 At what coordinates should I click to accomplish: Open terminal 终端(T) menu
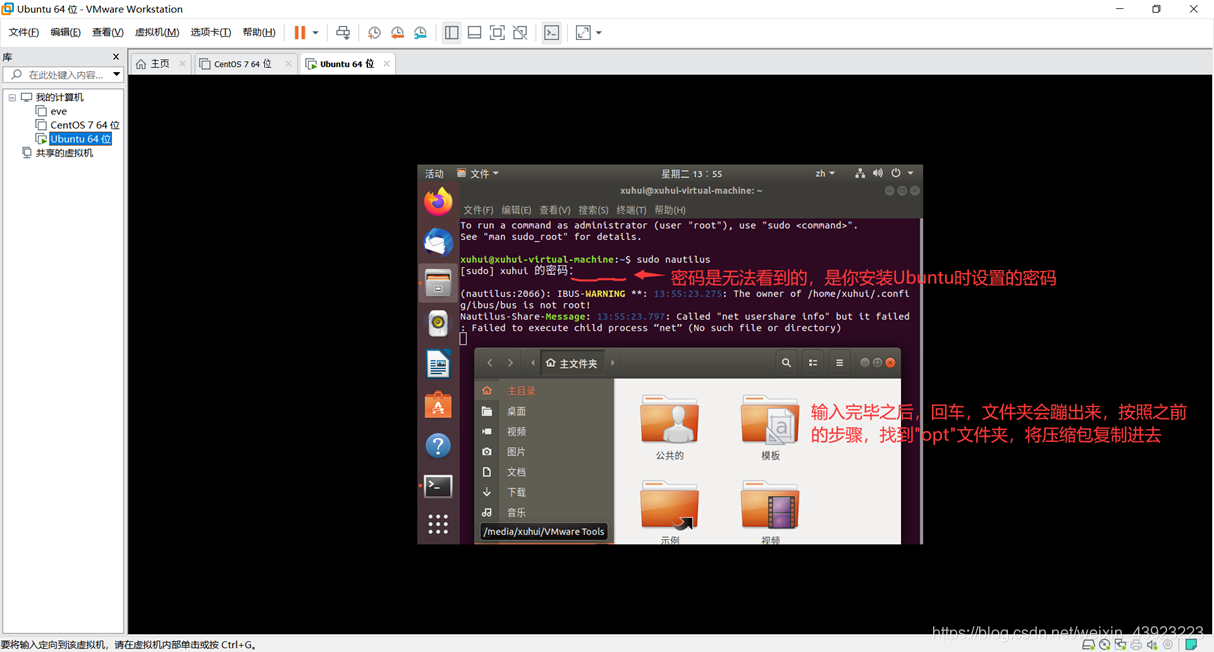631,210
